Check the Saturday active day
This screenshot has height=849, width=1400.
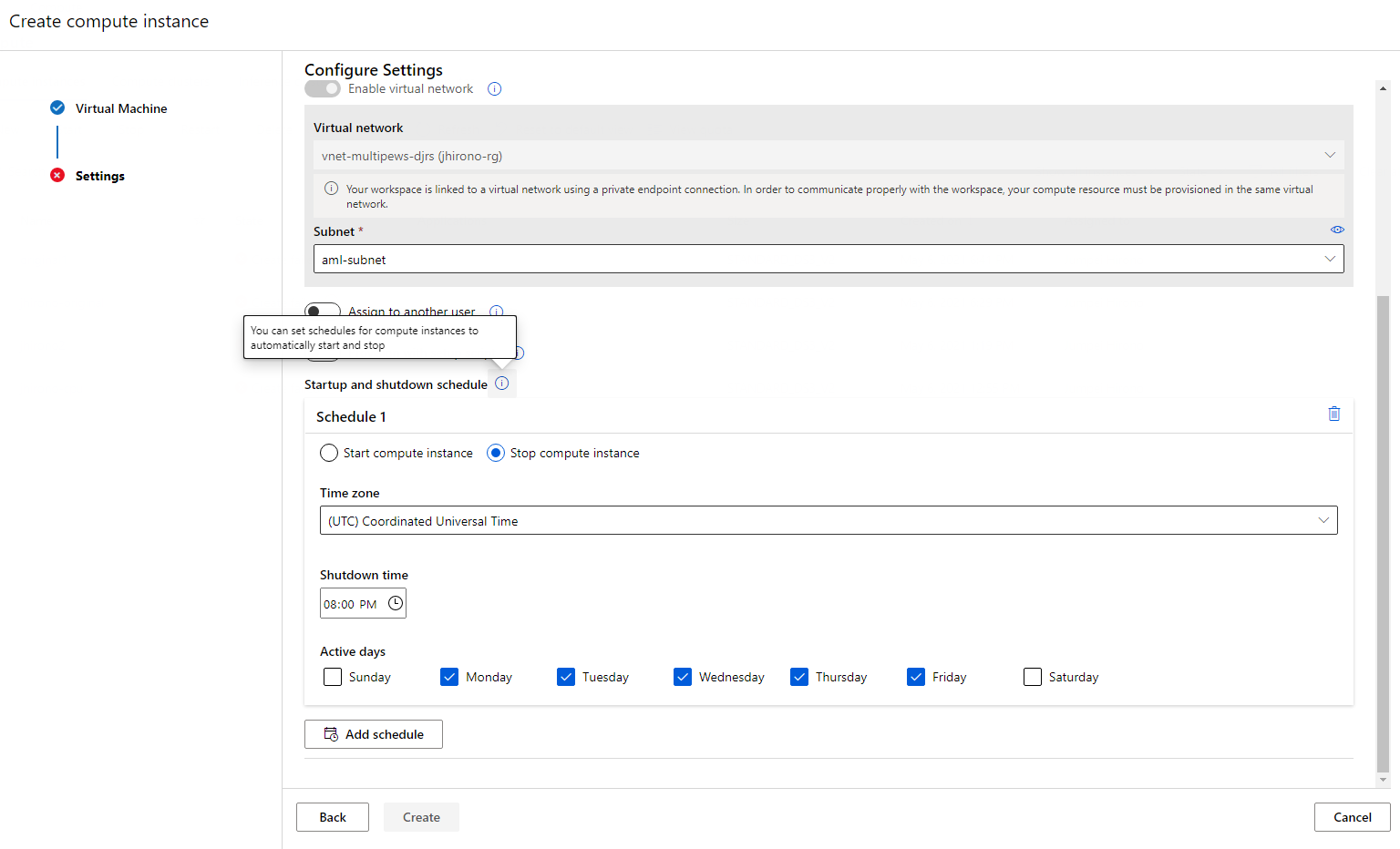tap(1032, 677)
